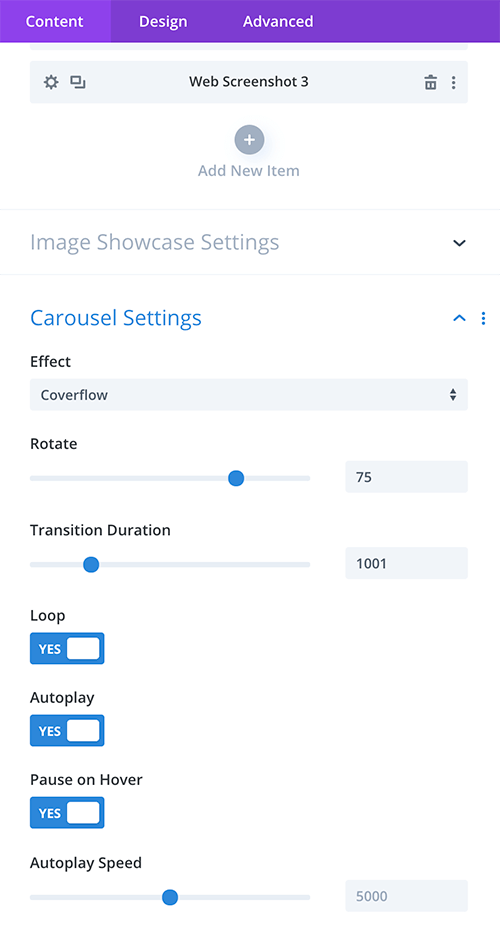Open Carousel Settings three-dot options menu
The height and width of the screenshot is (947, 500).
(483, 318)
